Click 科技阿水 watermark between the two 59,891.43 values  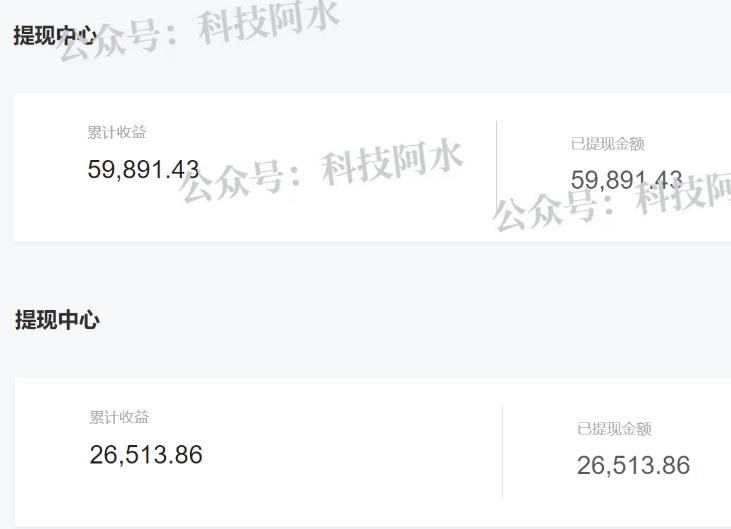click(392, 162)
